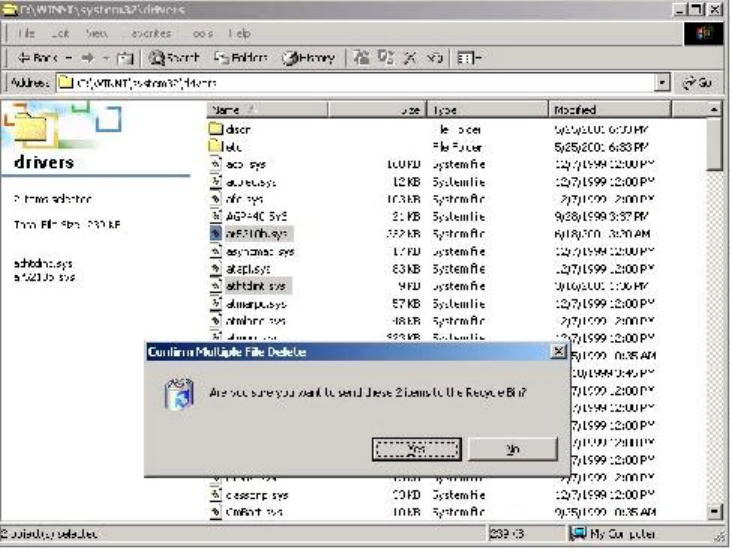Expand the Address bar dropdown arrow
Image resolution: width=731 pixels, height=549 pixels.
pyautogui.click(x=662, y=83)
